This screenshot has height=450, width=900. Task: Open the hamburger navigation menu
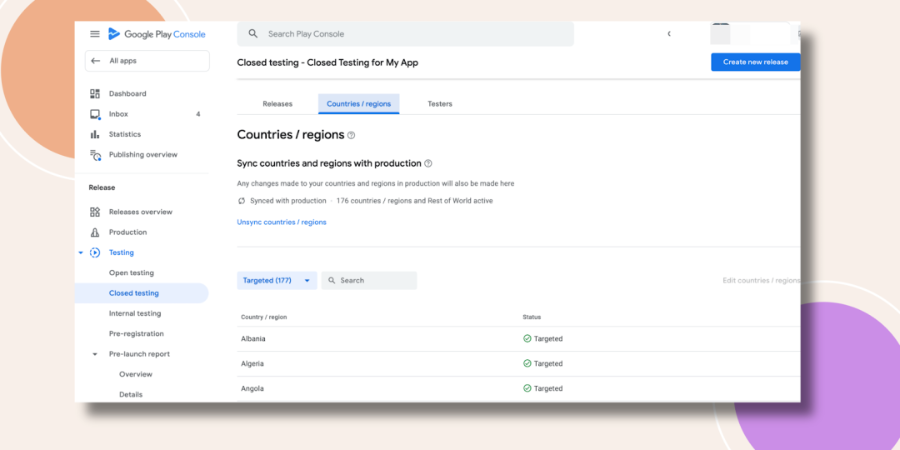tap(95, 34)
